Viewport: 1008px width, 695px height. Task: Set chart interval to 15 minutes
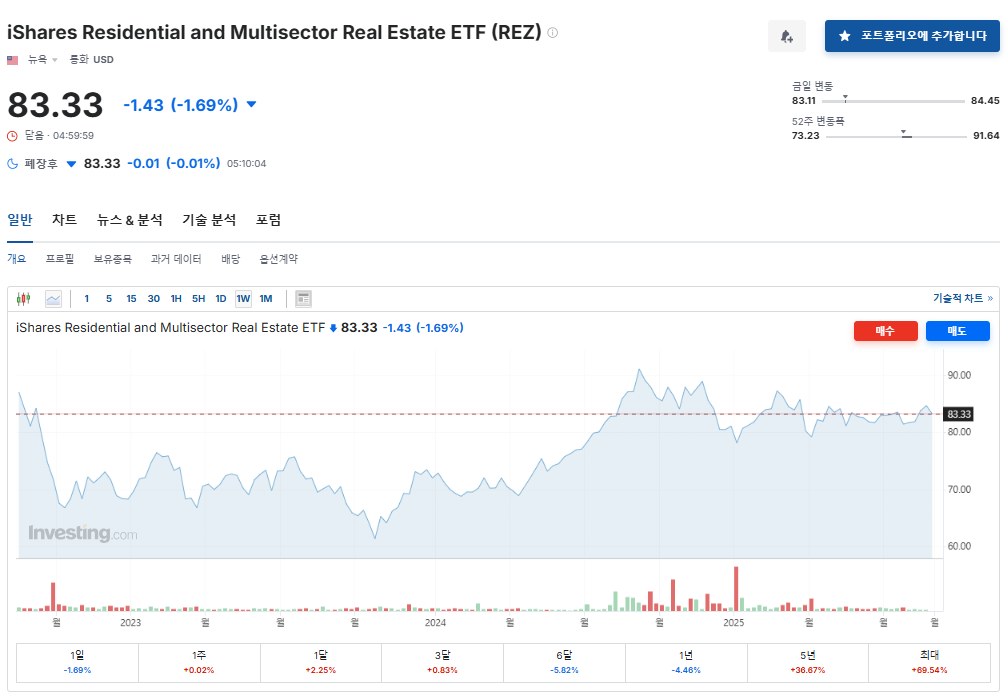pyautogui.click(x=131, y=298)
